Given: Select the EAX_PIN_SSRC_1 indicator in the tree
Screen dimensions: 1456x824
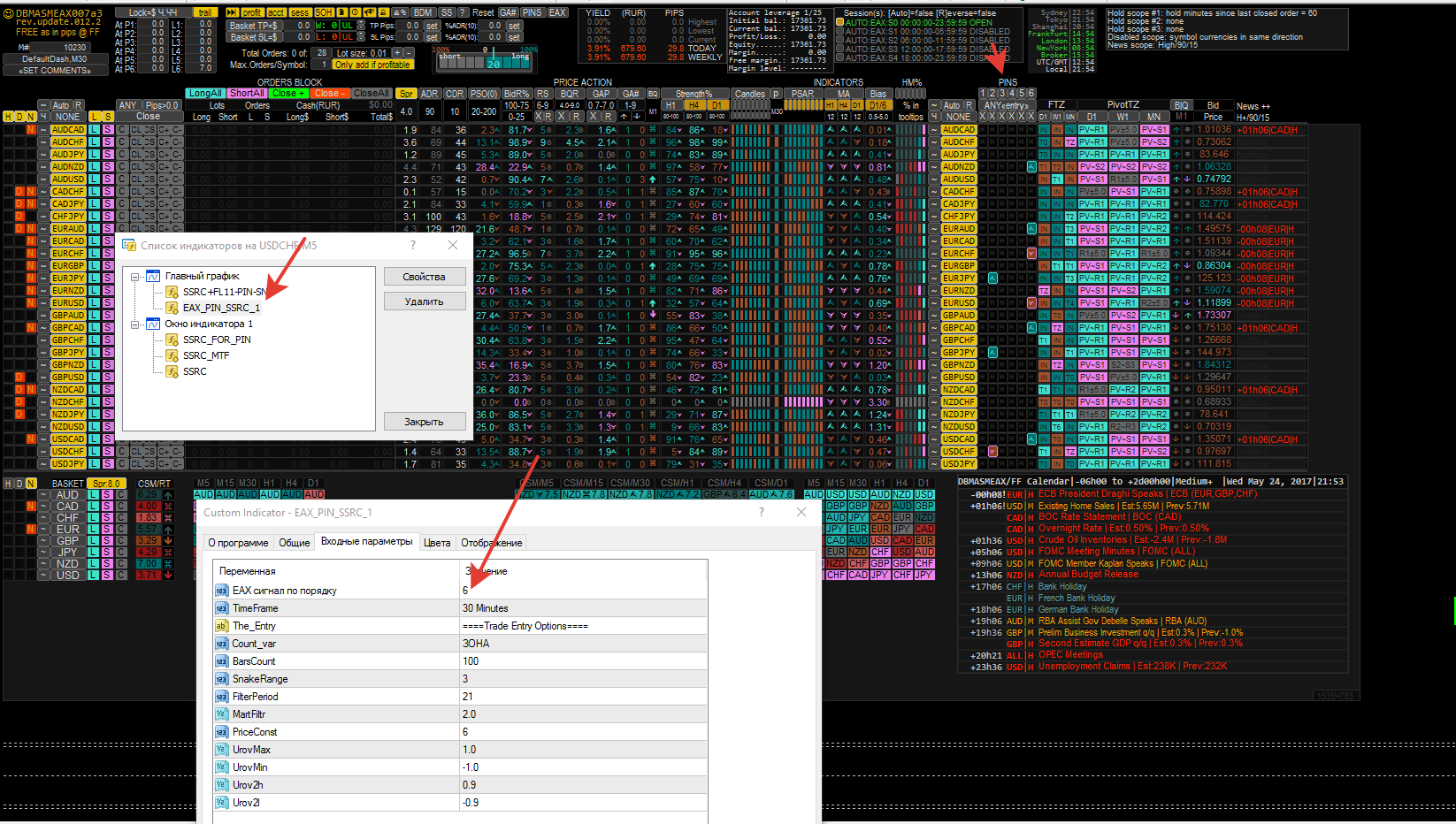Looking at the screenshot, I should 221,308.
